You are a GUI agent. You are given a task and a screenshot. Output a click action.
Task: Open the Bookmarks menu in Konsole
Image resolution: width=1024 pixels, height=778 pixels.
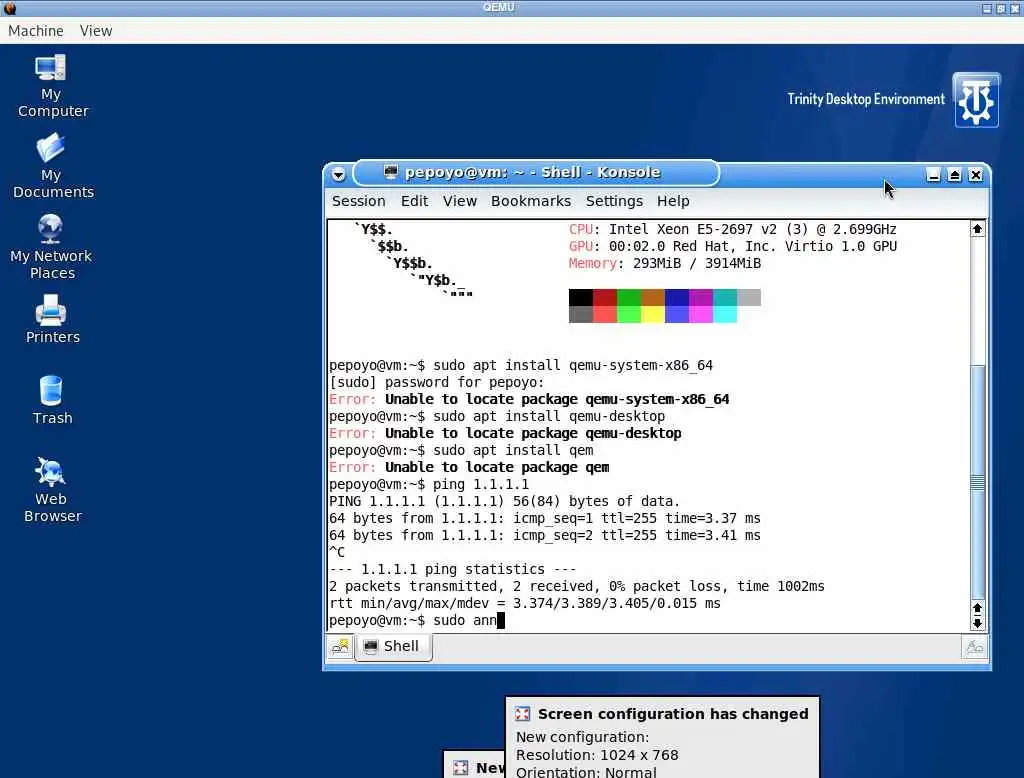(531, 201)
